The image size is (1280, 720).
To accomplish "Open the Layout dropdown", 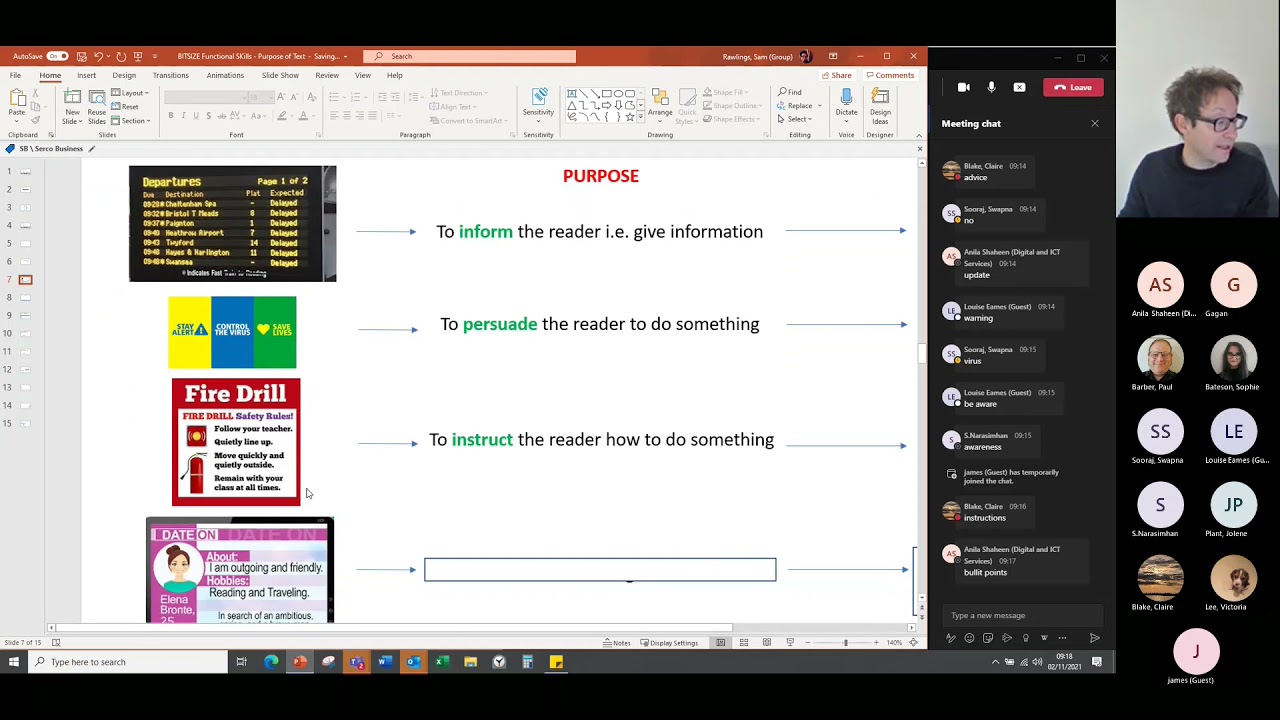I will pyautogui.click(x=131, y=93).
